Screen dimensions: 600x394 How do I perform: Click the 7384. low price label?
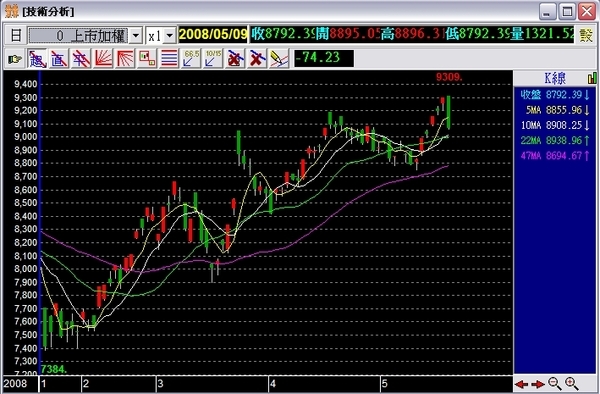[54, 370]
